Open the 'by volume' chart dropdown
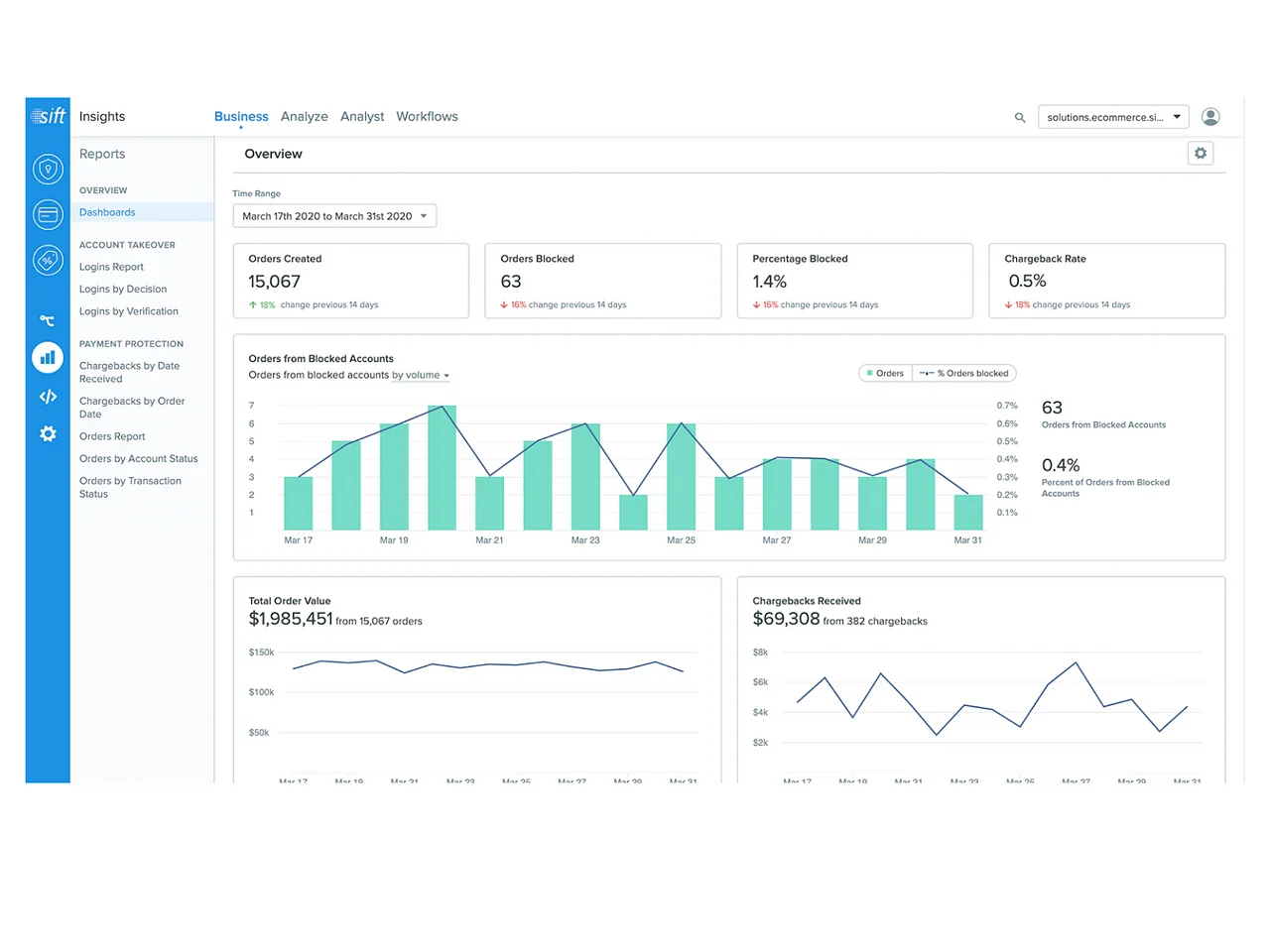1270x952 pixels. tap(421, 376)
